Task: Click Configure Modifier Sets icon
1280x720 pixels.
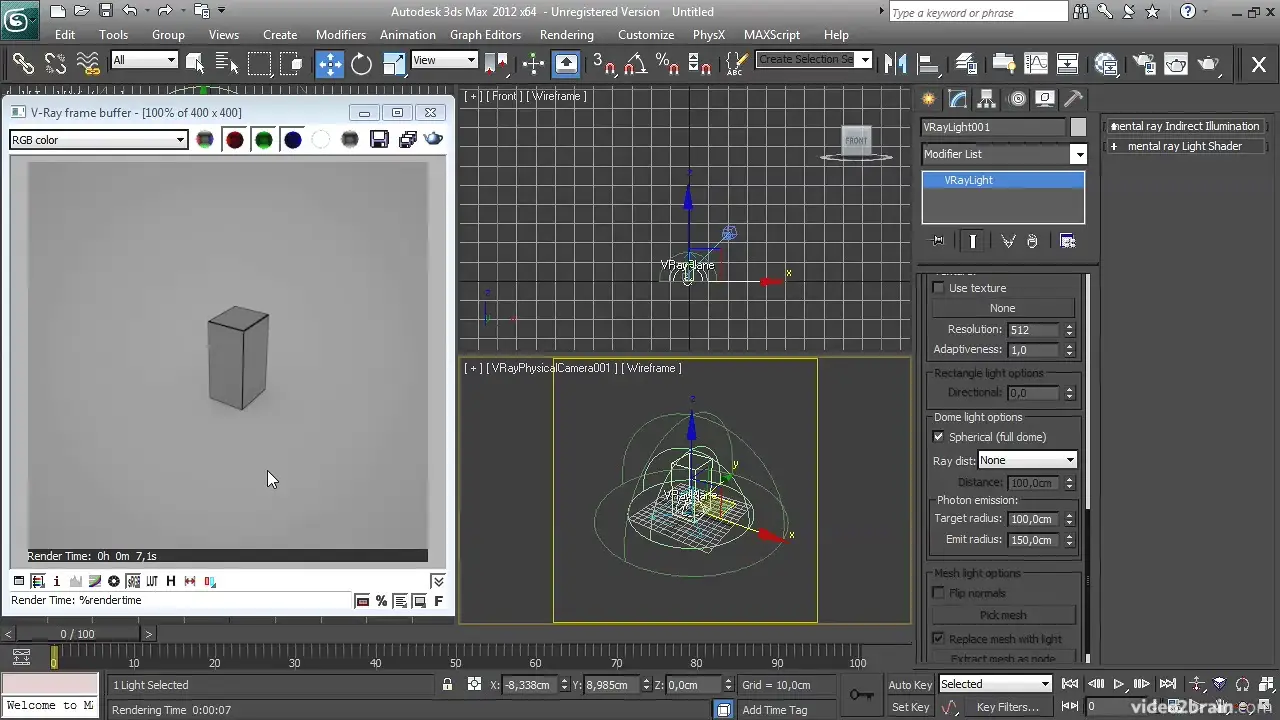Action: [1067, 241]
